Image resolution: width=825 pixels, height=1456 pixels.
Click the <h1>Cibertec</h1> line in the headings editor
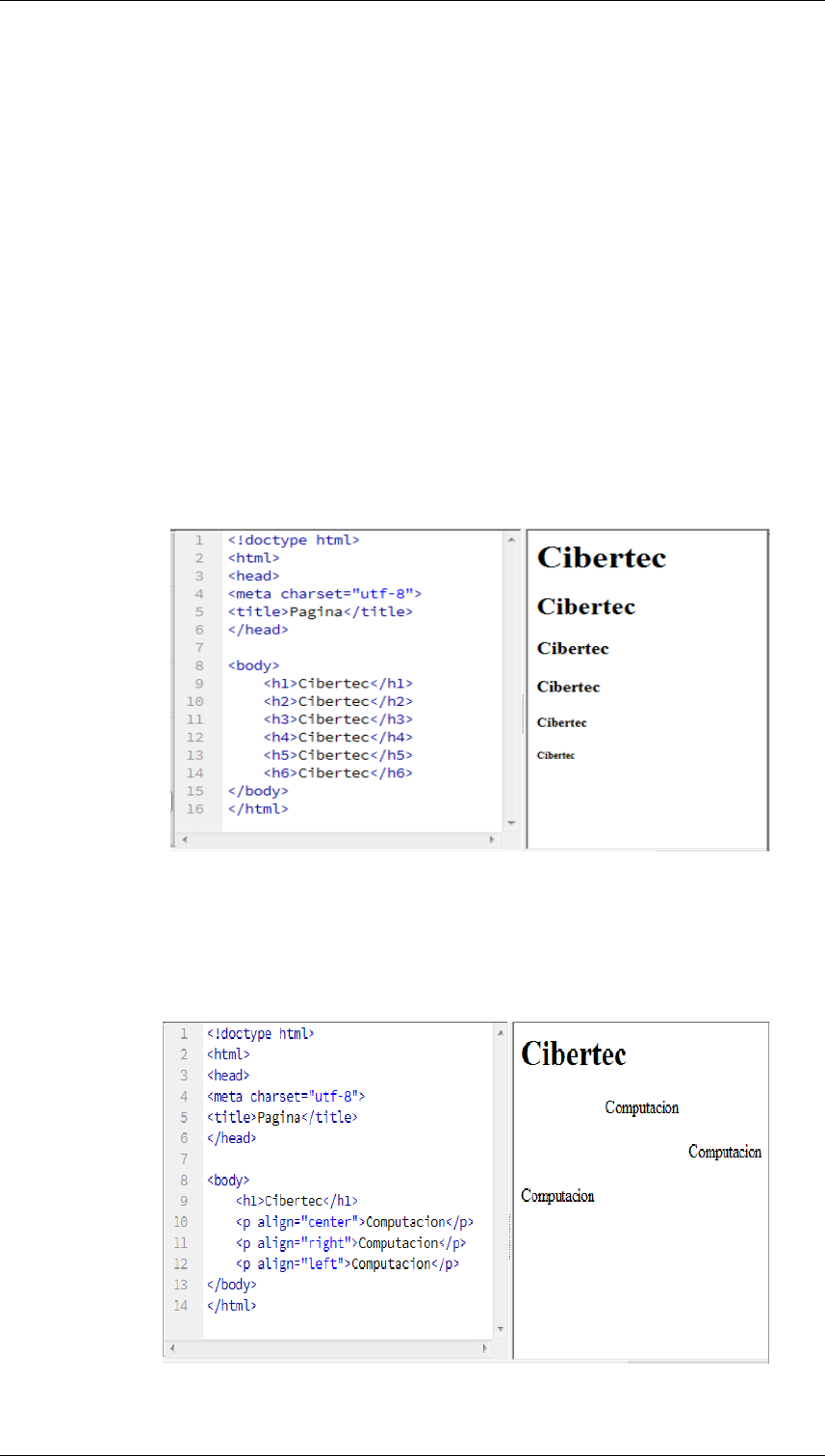pos(339,684)
